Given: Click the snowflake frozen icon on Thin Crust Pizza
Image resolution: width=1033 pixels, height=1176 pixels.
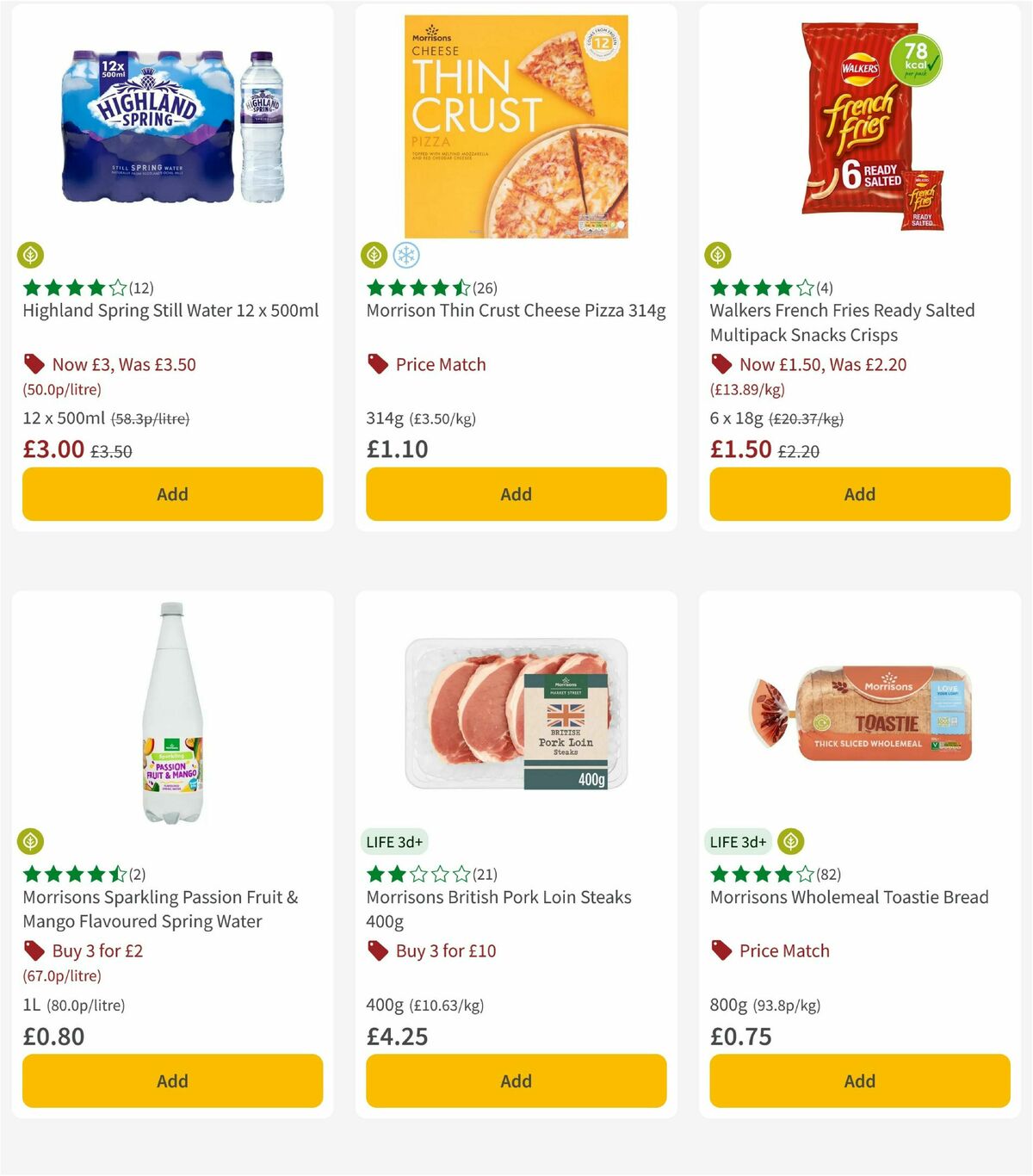Looking at the screenshot, I should tap(406, 256).
